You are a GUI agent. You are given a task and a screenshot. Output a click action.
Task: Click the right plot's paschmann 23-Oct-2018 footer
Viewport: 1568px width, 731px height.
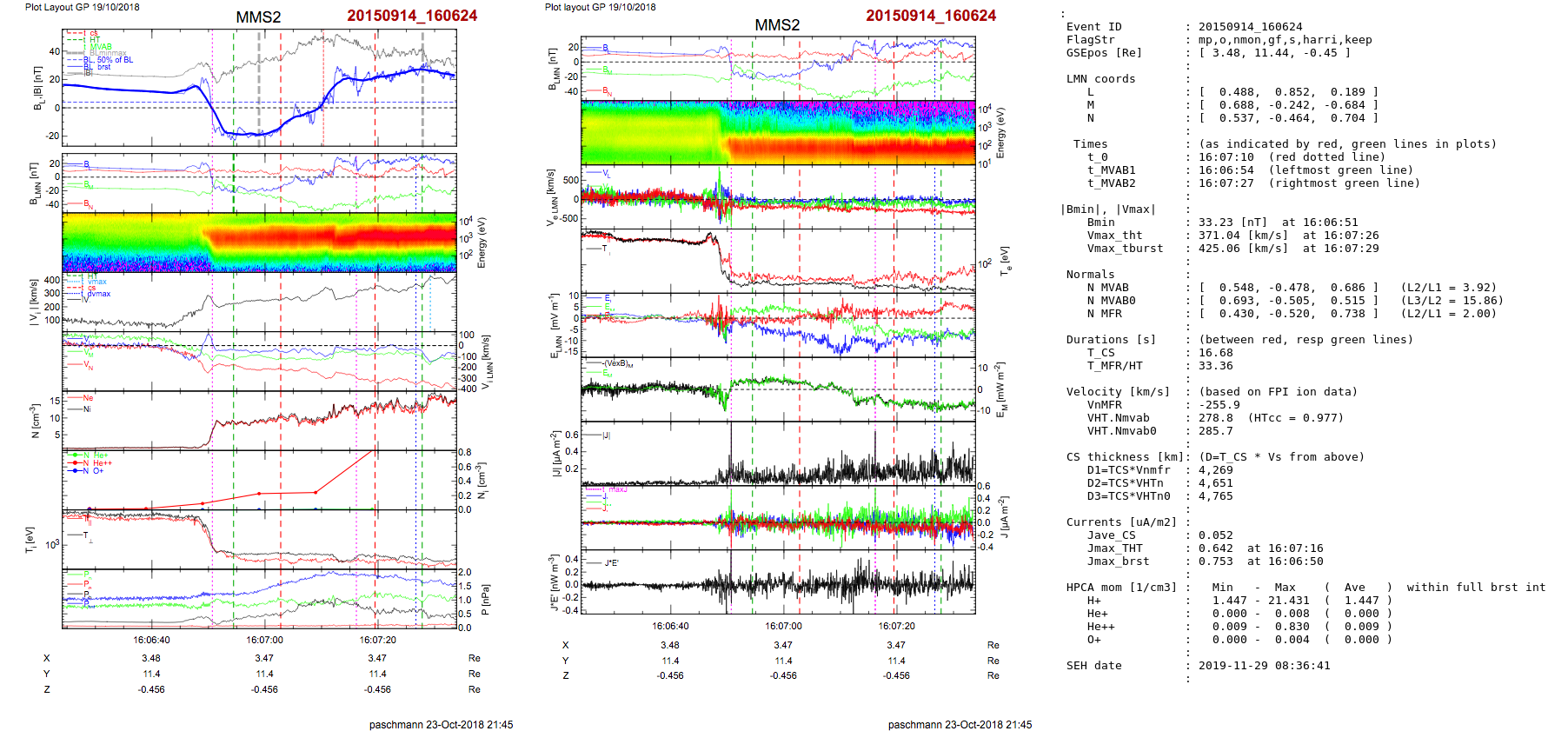(960, 724)
